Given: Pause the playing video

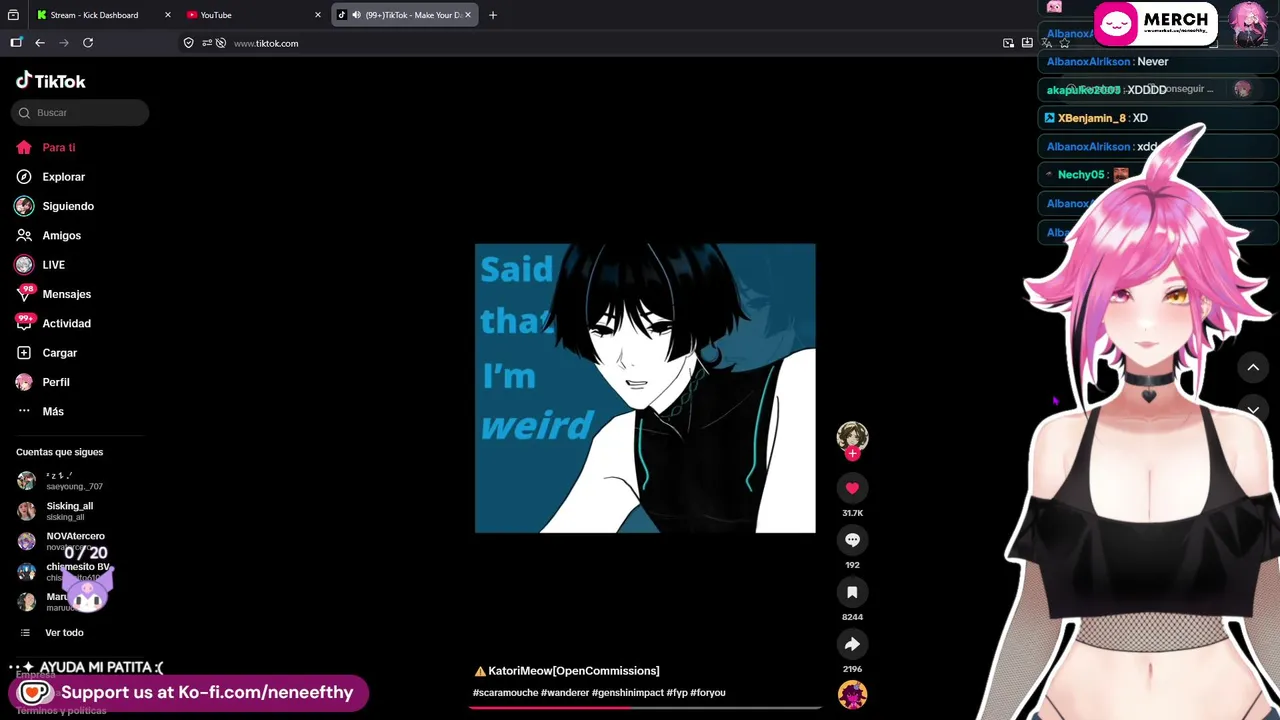Looking at the screenshot, I should click(645, 388).
